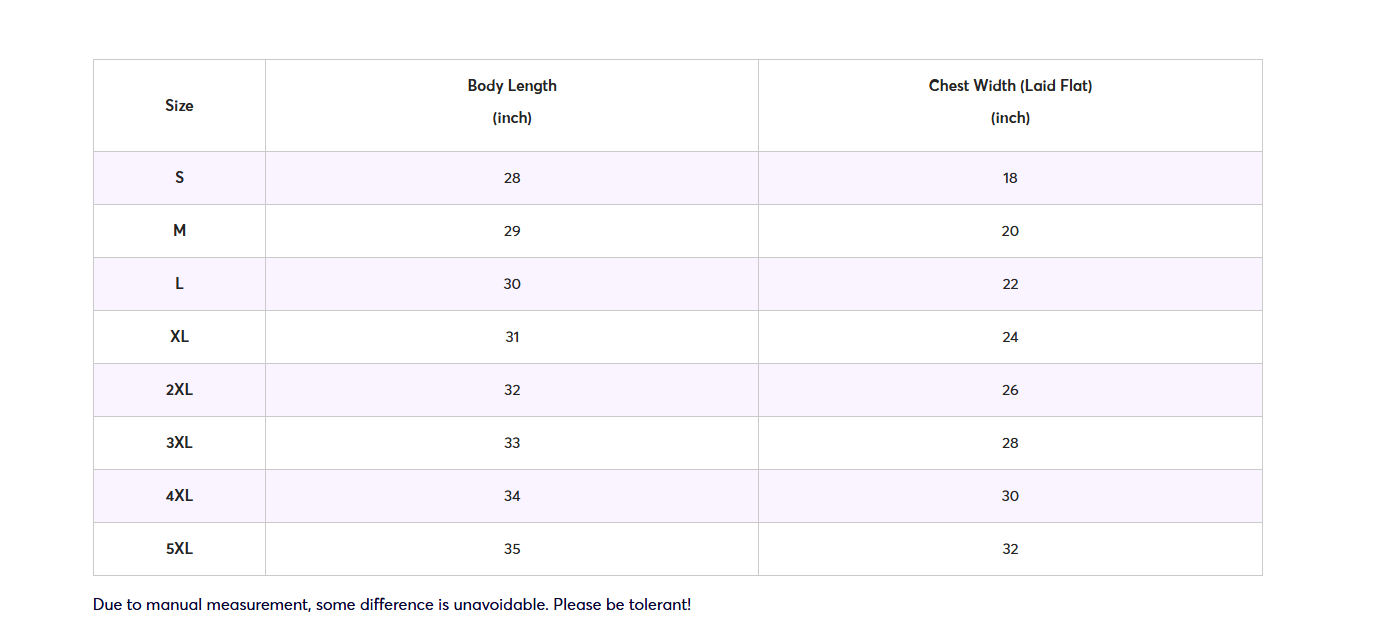Click body length value 35

tap(512, 549)
